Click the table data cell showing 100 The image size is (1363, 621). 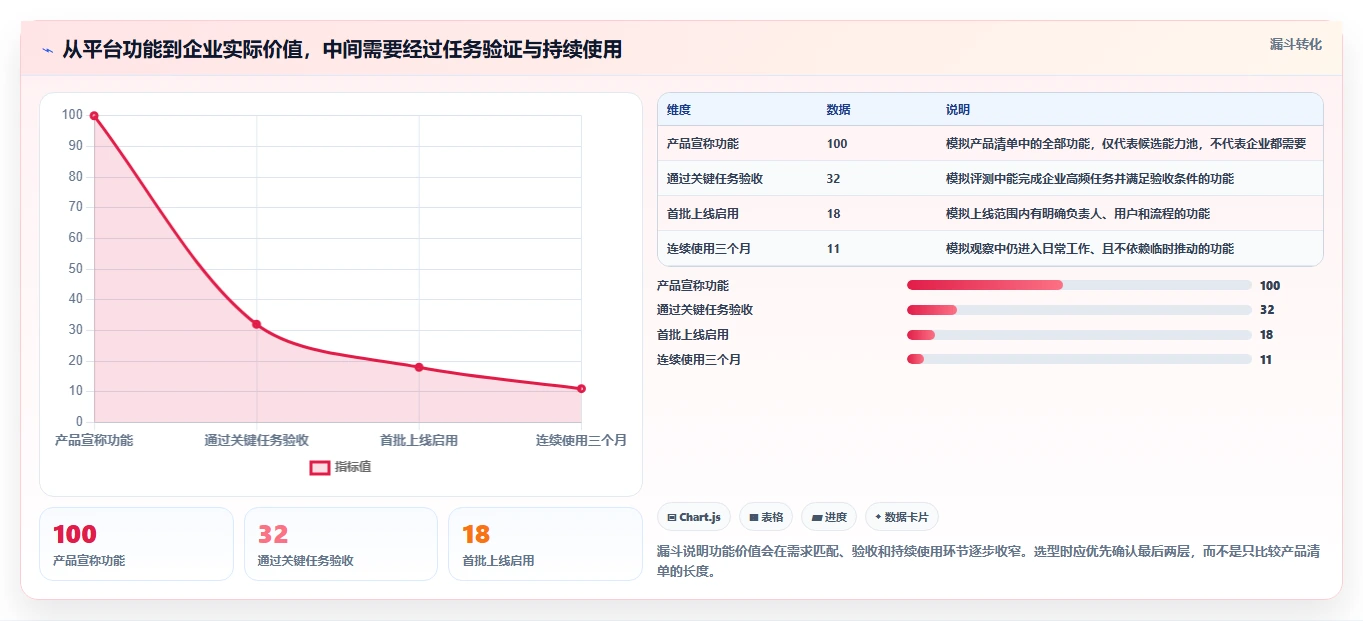point(837,144)
